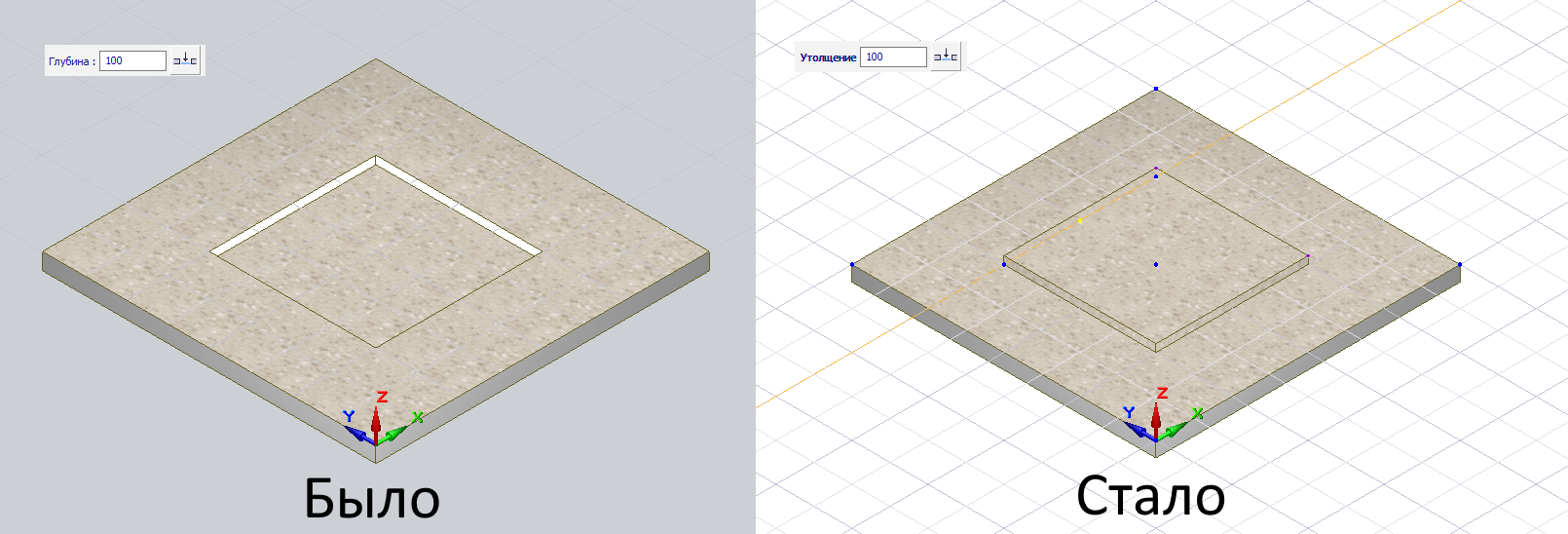Click center blue control point on raised panel
Screen dimensions: 1568x534
click(1156, 264)
